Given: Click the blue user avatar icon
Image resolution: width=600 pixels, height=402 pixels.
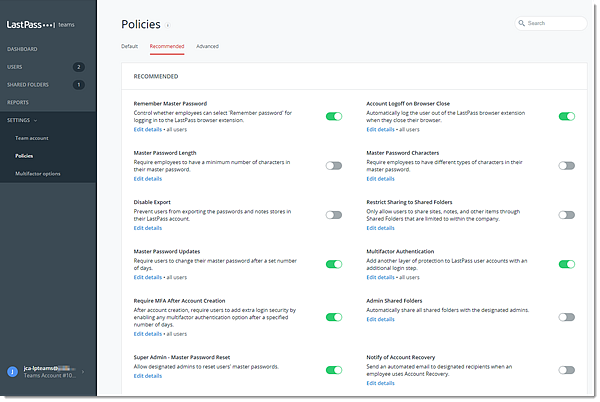Looking at the screenshot, I should [x=13, y=371].
